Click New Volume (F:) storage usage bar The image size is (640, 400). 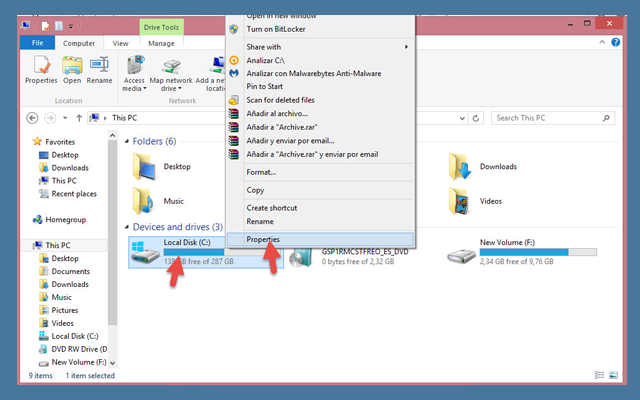tap(524, 251)
